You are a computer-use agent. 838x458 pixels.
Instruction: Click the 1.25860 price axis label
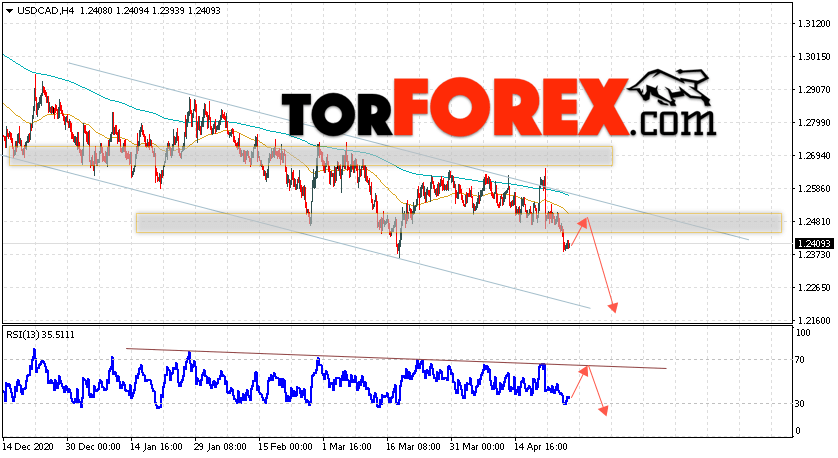click(814, 189)
